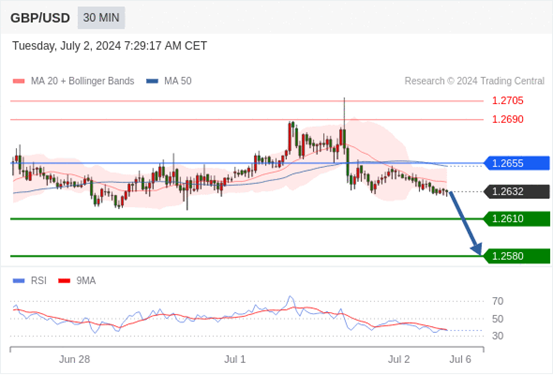Click the RSI axis value 30
Screen dimensions: 553x375
(498, 336)
